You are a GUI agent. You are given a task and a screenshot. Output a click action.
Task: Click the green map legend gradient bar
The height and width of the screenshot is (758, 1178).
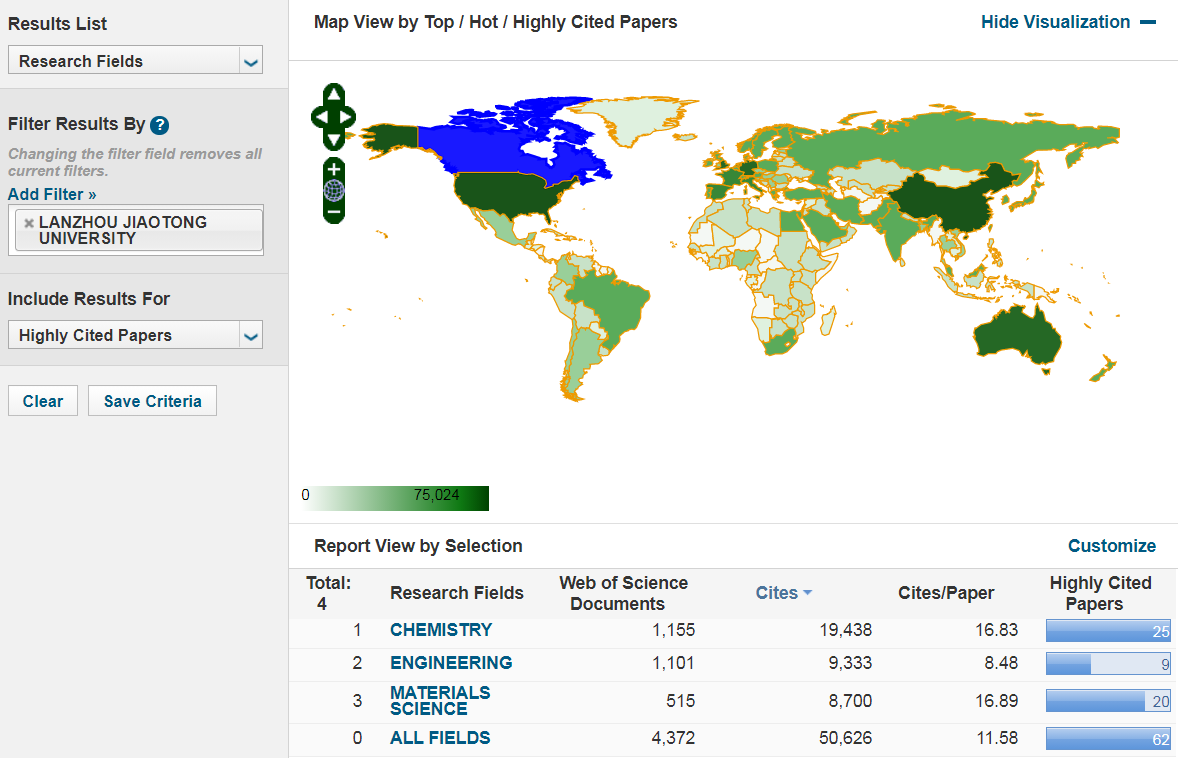coord(395,498)
